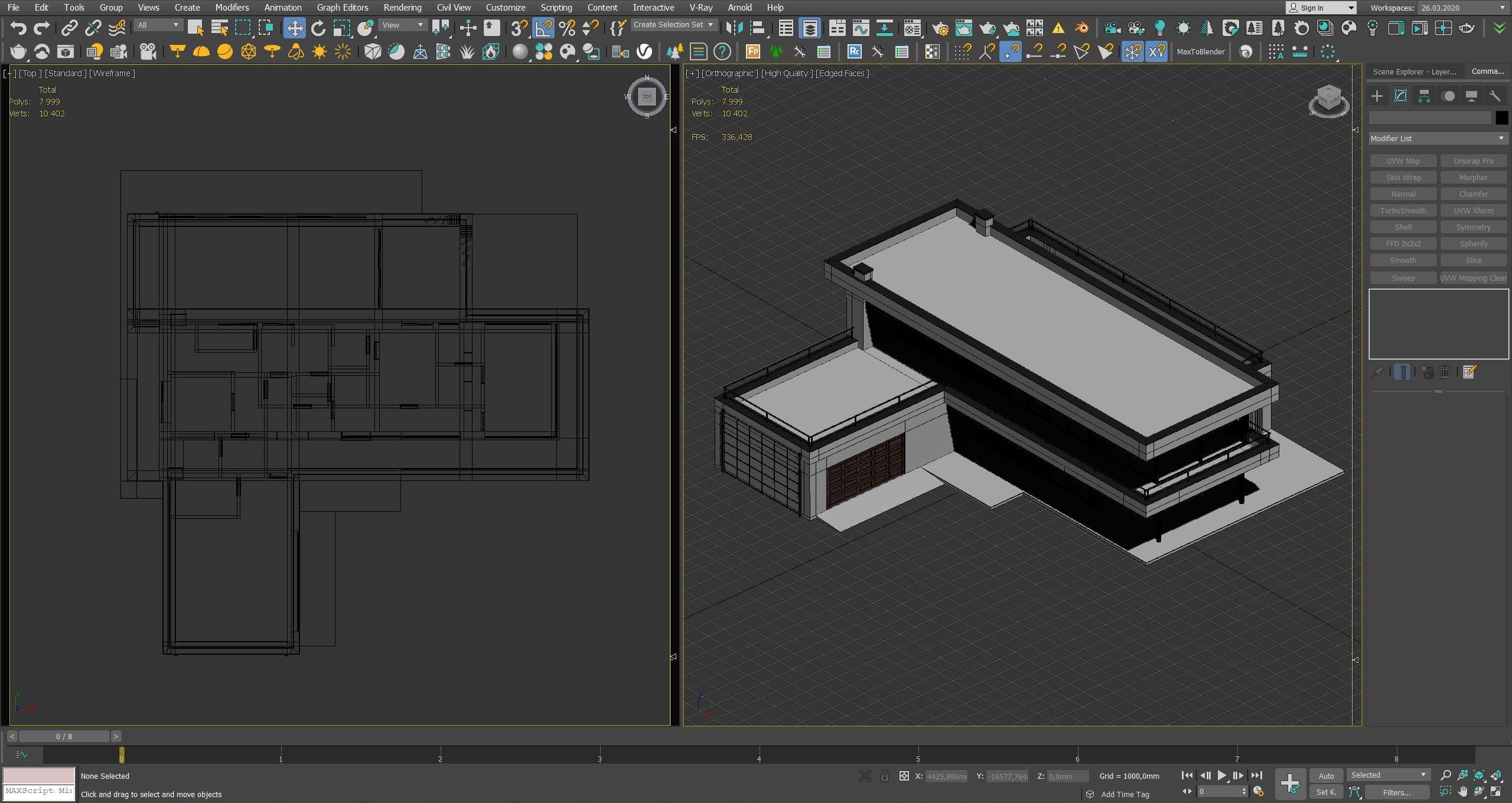Screen dimensions: 1512x803
Task: Open the Hierarchy command panel tab
Action: [x=1425, y=96]
